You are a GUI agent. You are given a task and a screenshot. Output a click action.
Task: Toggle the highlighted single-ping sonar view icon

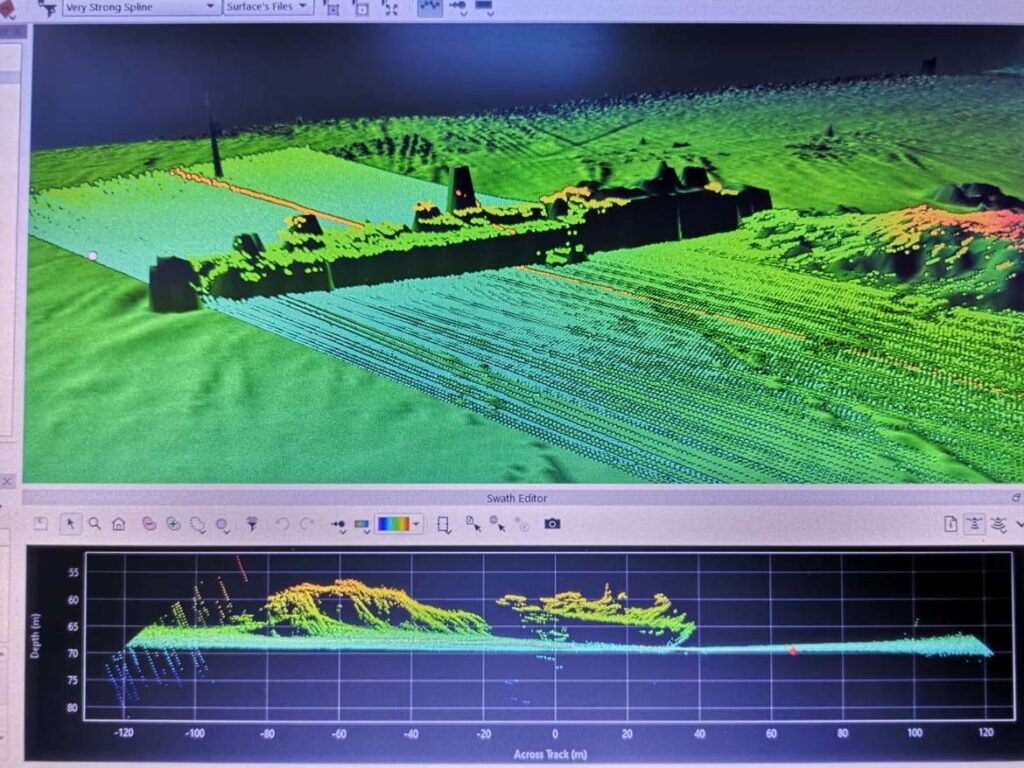pos(974,524)
